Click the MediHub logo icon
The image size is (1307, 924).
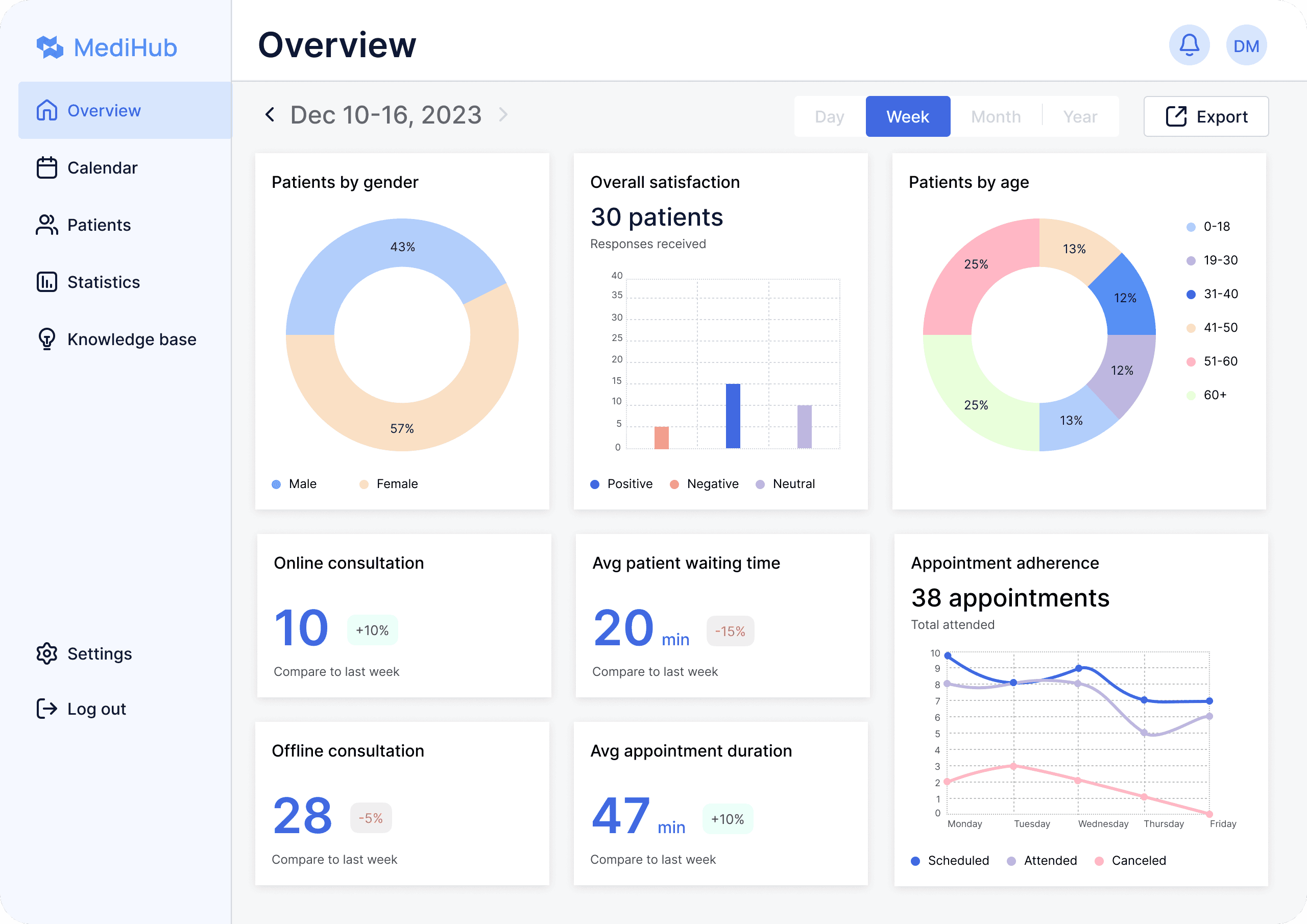50,47
